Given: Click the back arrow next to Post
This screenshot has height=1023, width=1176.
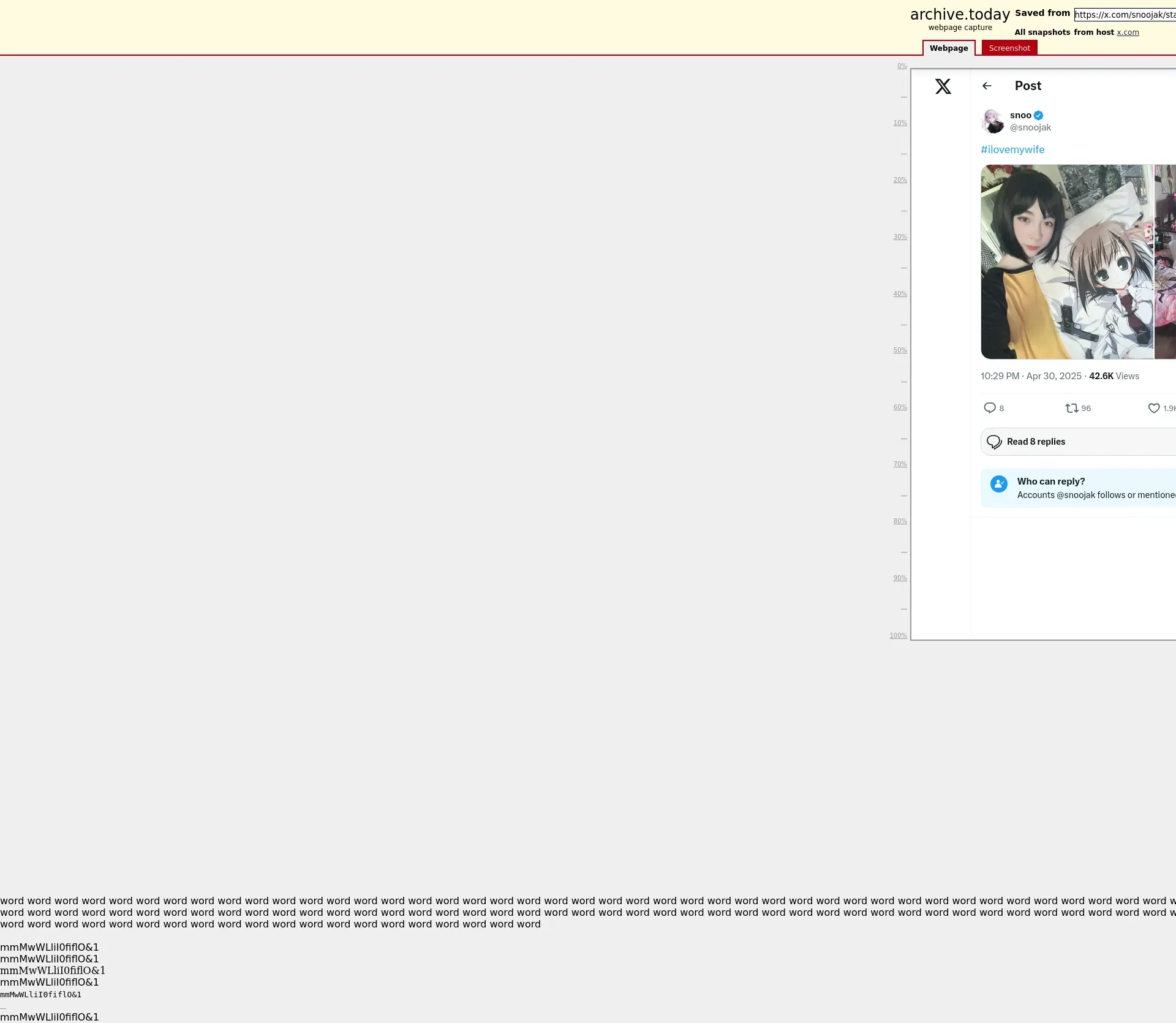Looking at the screenshot, I should pyautogui.click(x=986, y=86).
